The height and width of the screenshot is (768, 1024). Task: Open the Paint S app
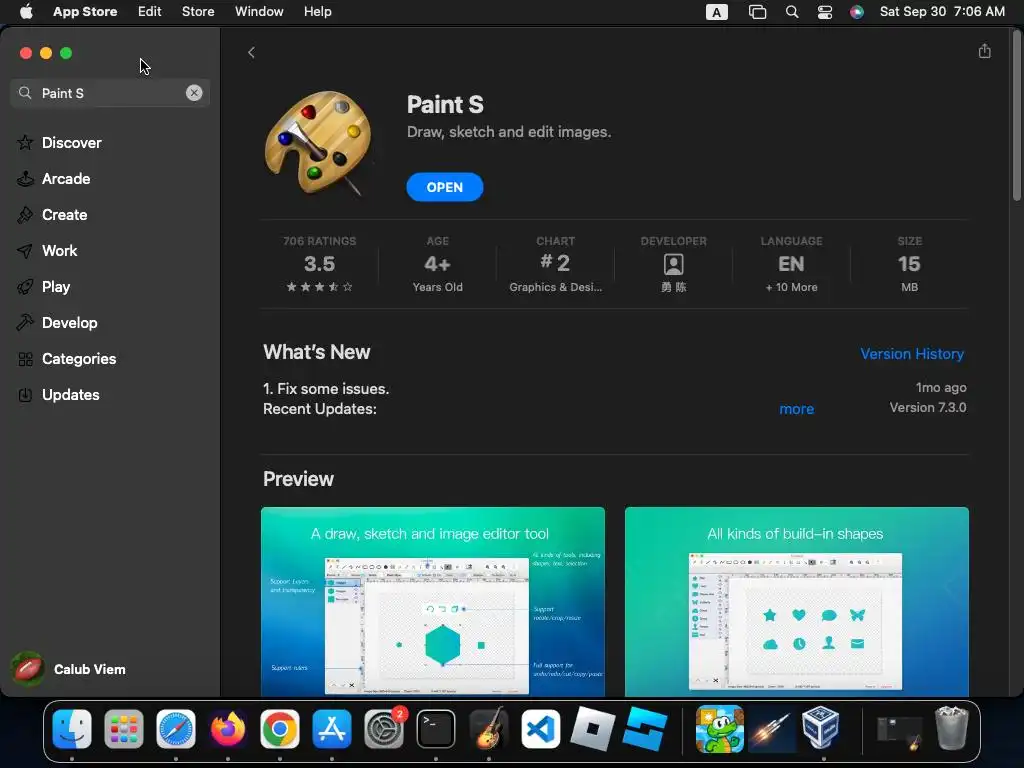[445, 187]
